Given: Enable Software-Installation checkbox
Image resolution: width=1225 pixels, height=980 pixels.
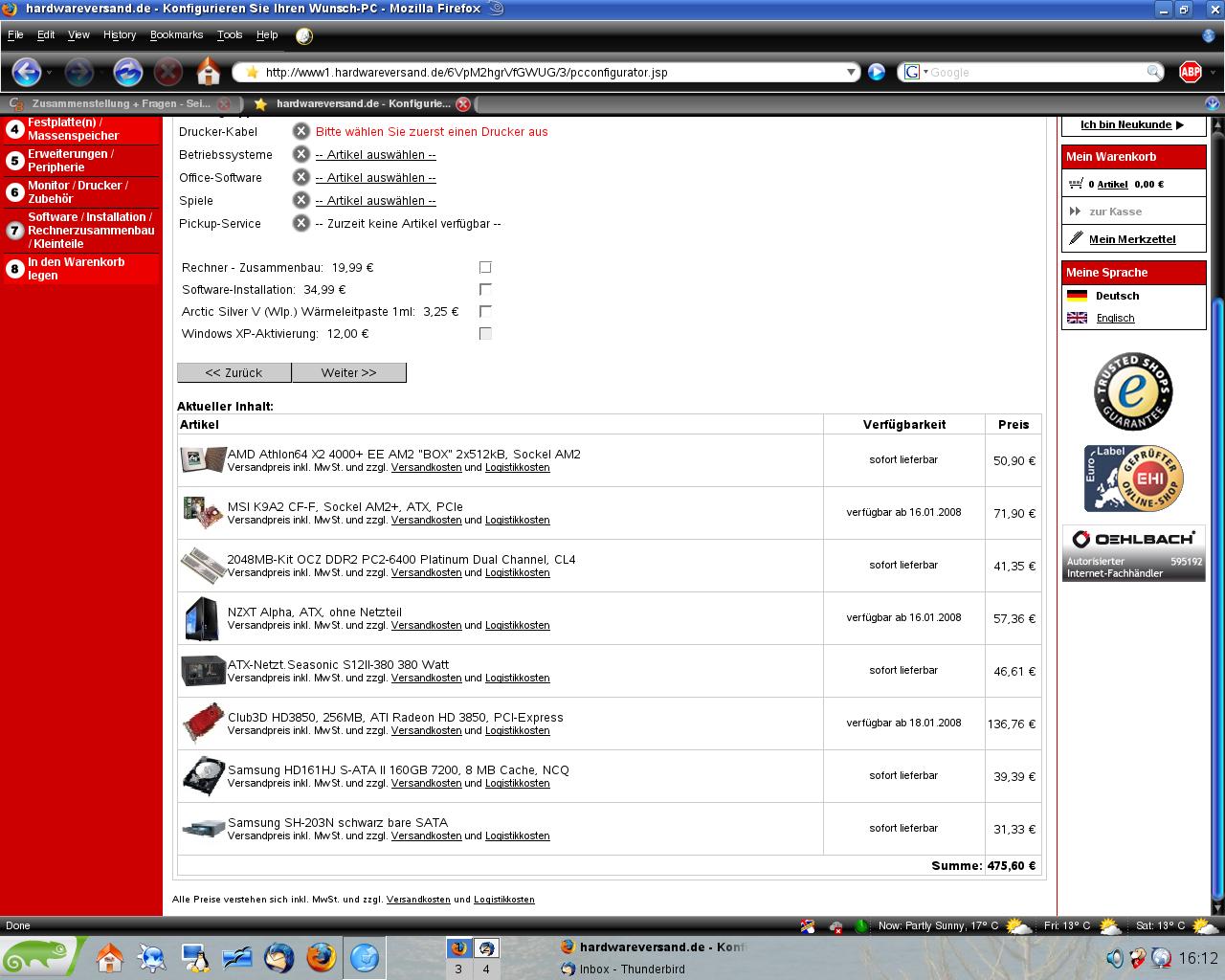Looking at the screenshot, I should tap(485, 290).
